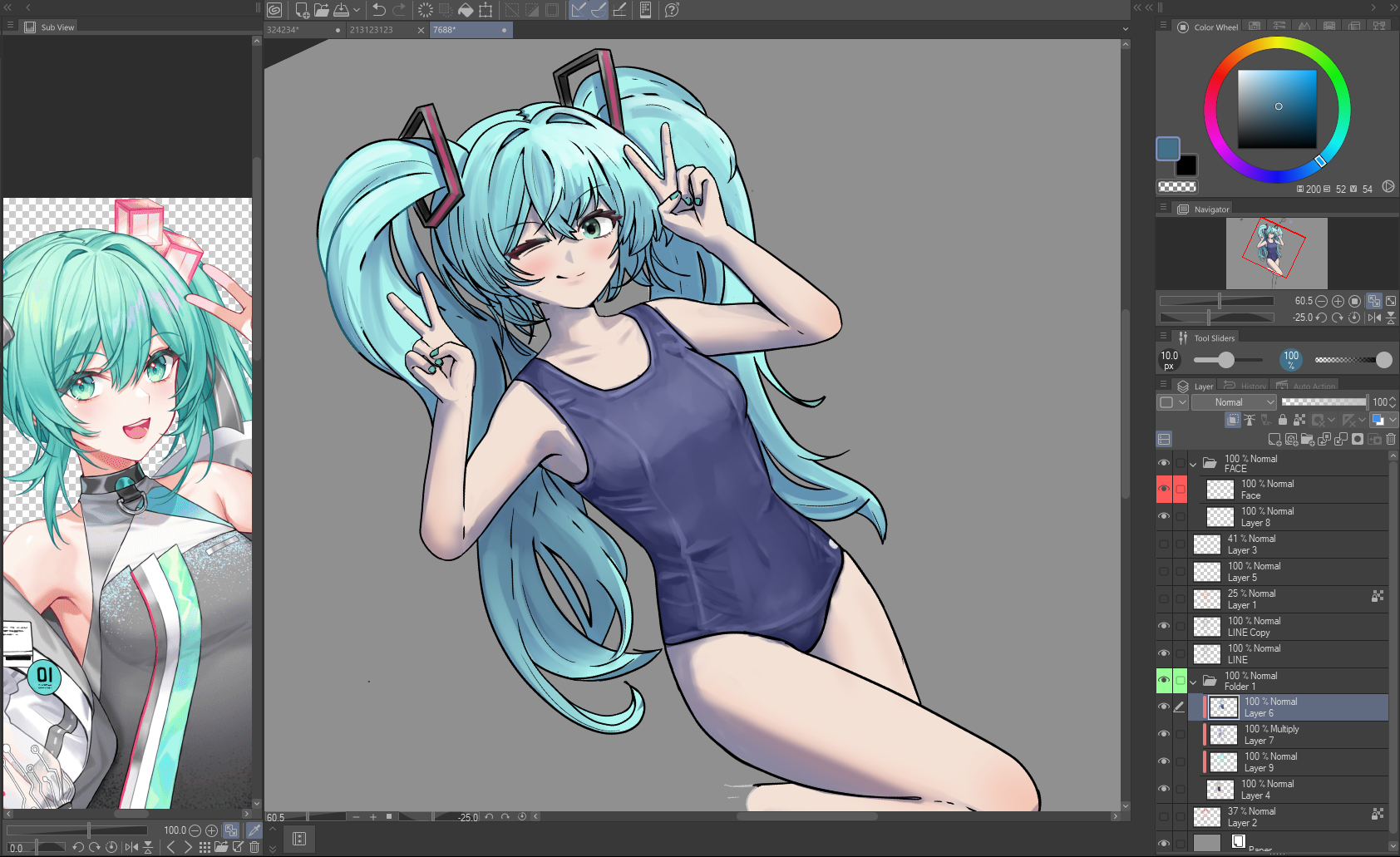Hide Layer 8 visibility eye

pos(1164,517)
